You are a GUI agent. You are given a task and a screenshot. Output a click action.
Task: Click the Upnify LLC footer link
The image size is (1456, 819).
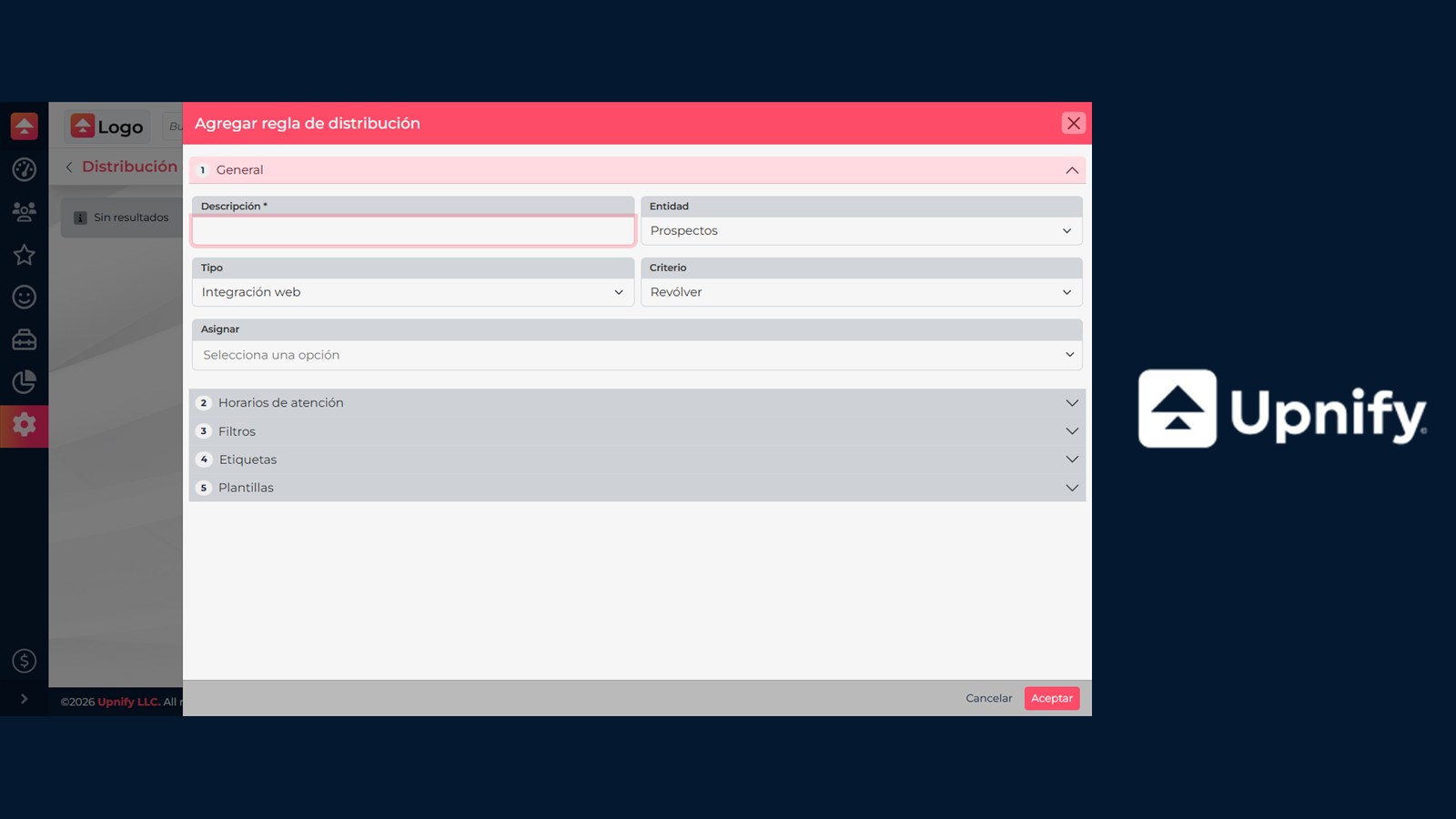pos(128,702)
